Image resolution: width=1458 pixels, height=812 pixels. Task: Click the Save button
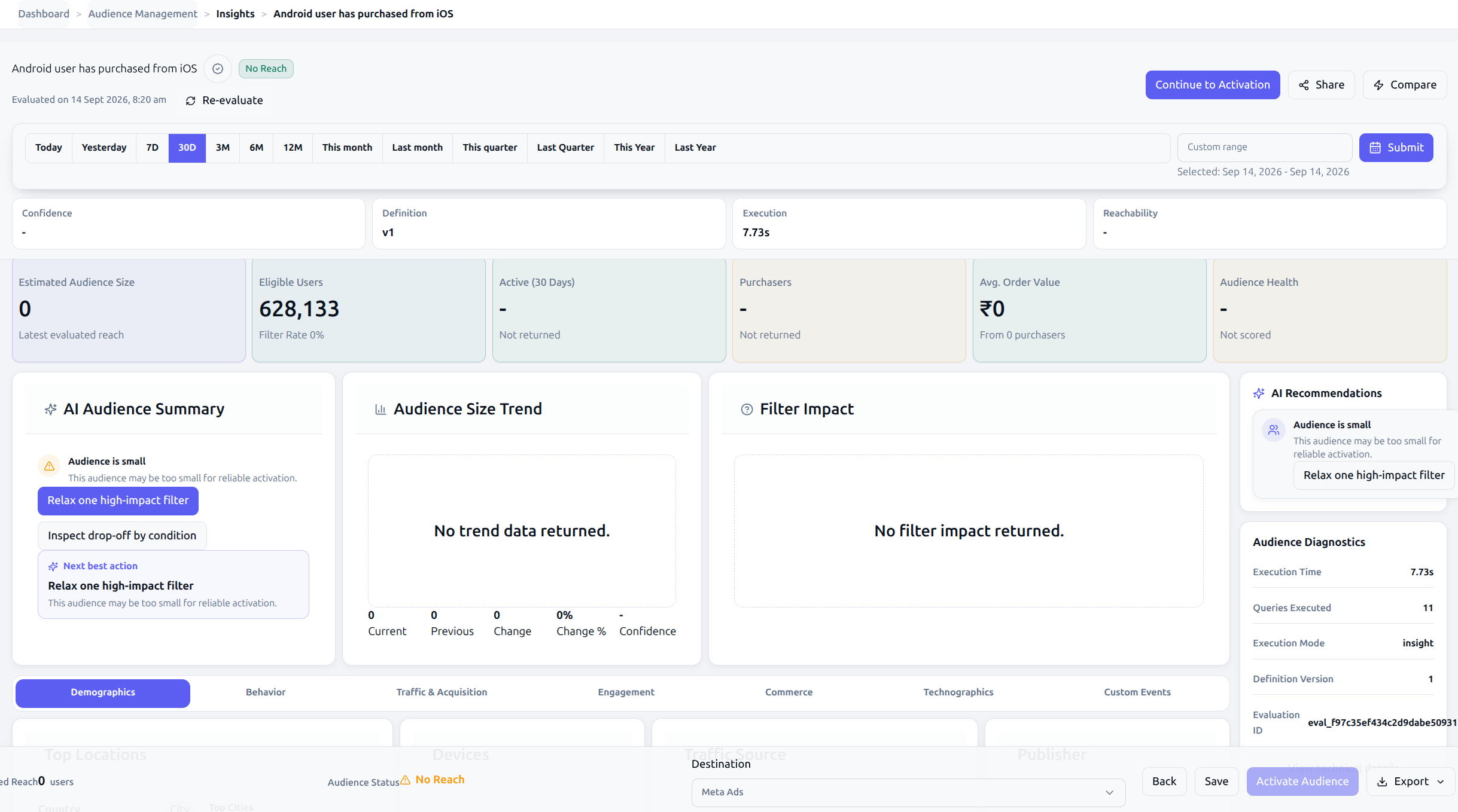pyautogui.click(x=1216, y=782)
